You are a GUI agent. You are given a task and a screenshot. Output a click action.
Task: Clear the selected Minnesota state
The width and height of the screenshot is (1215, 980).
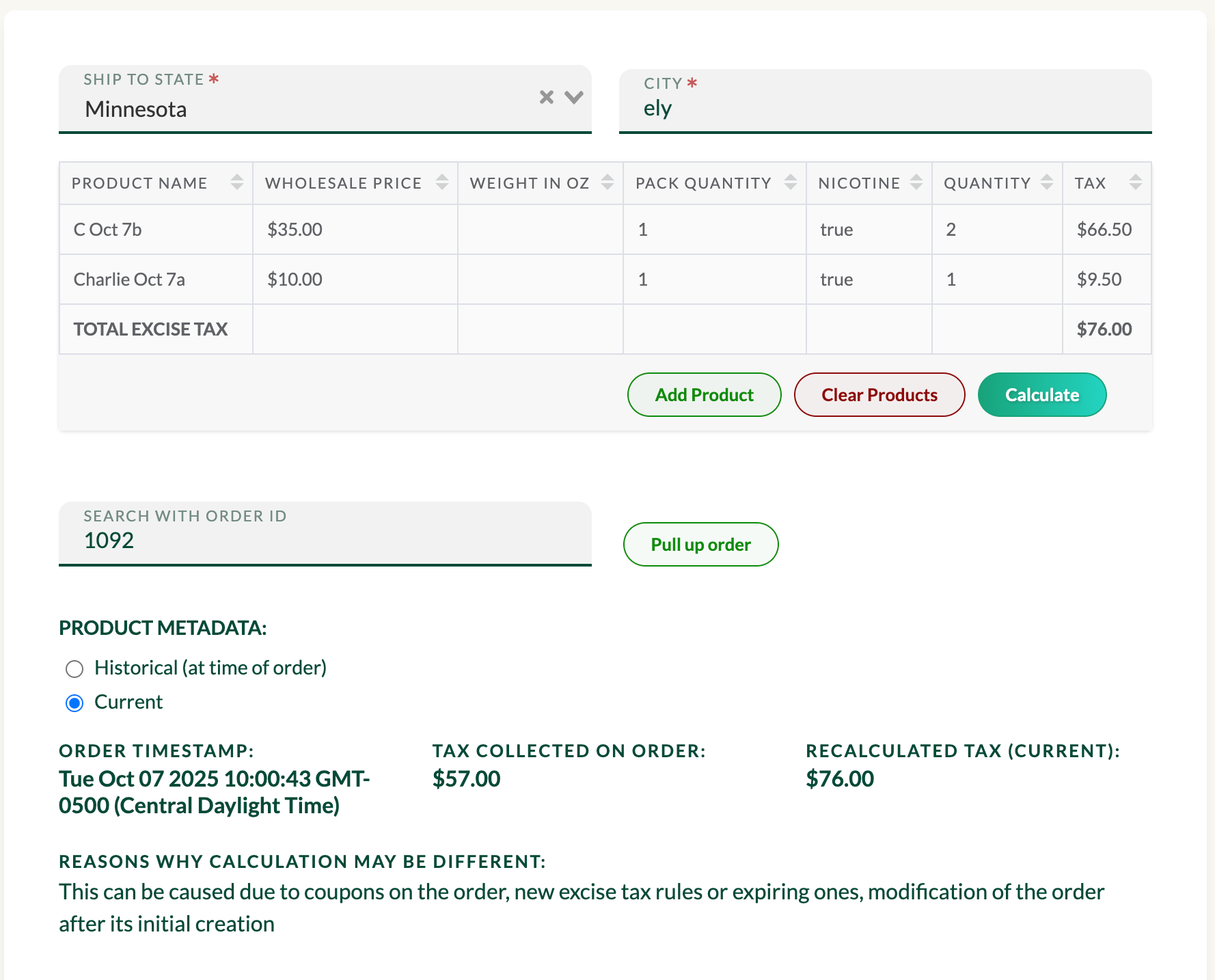(x=546, y=97)
